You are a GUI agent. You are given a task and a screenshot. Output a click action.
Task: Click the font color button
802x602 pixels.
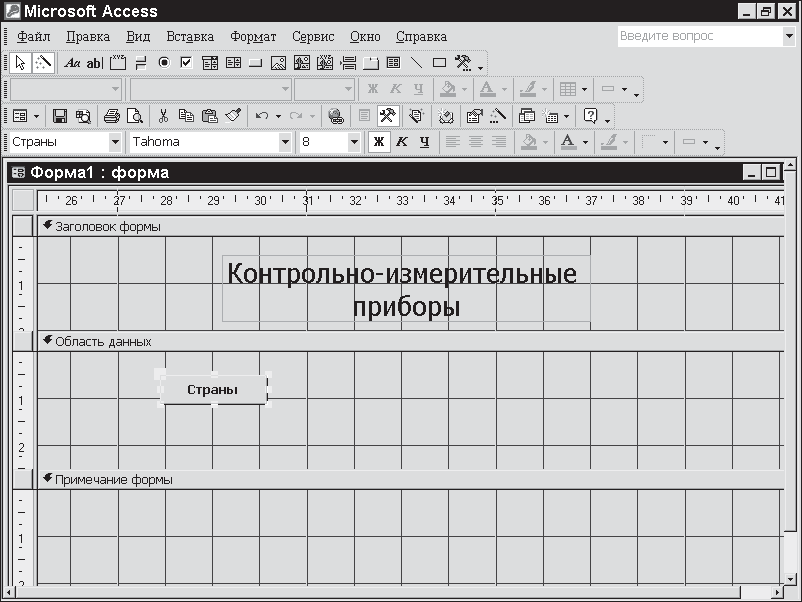click(x=567, y=142)
